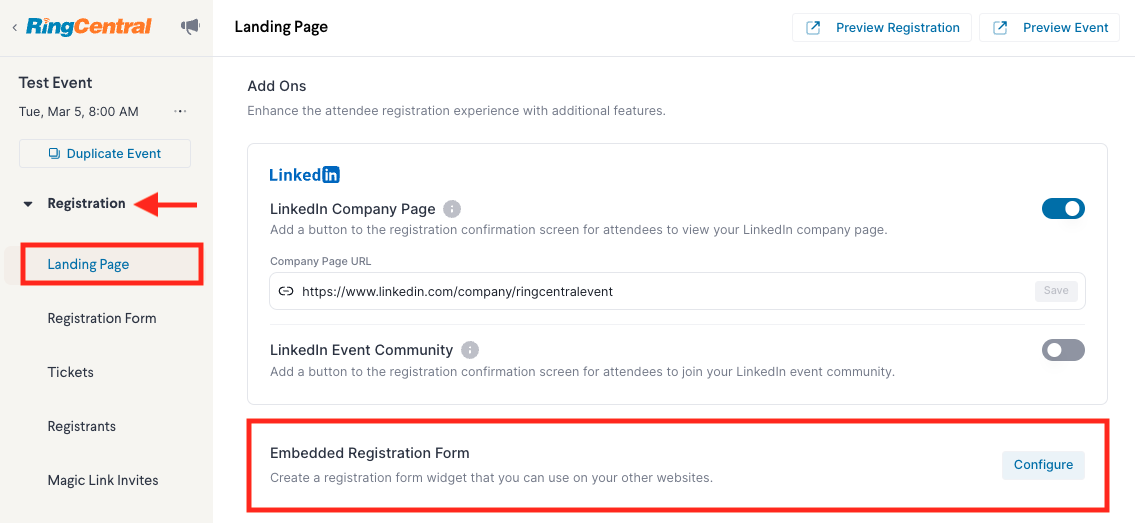Open the megaphone announcements icon
Viewport: 1135px width, 523px height.
pyautogui.click(x=190, y=27)
